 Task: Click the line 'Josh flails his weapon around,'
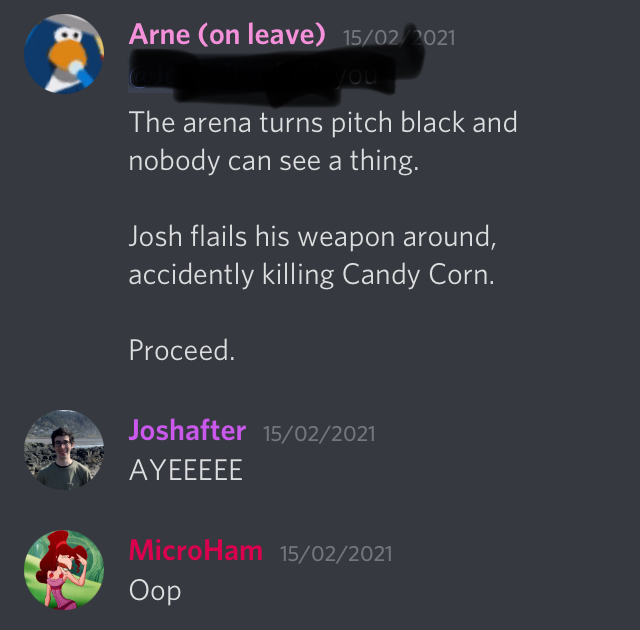click(x=312, y=237)
